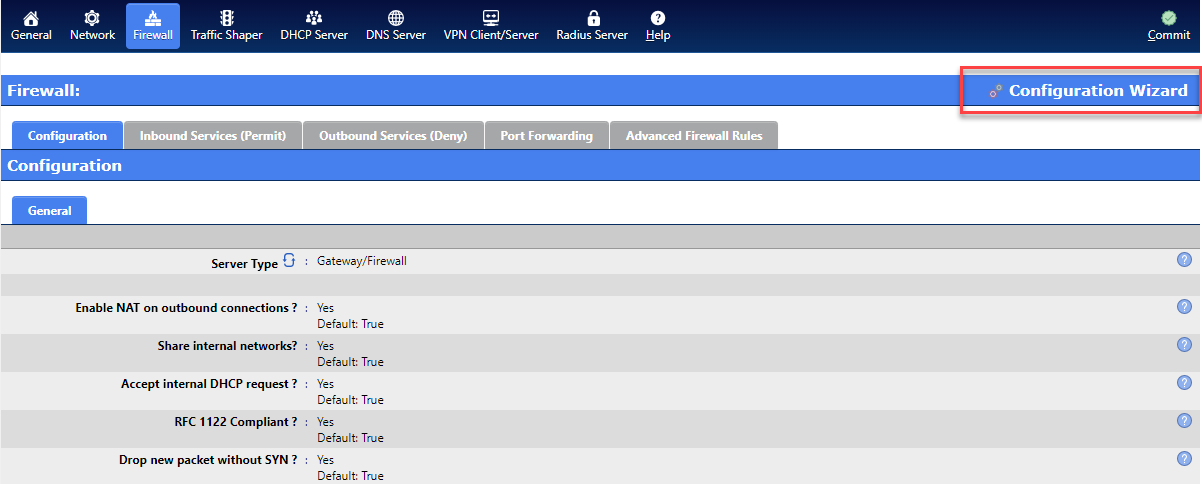Click the Gateway/Firewall server type value

point(362,261)
